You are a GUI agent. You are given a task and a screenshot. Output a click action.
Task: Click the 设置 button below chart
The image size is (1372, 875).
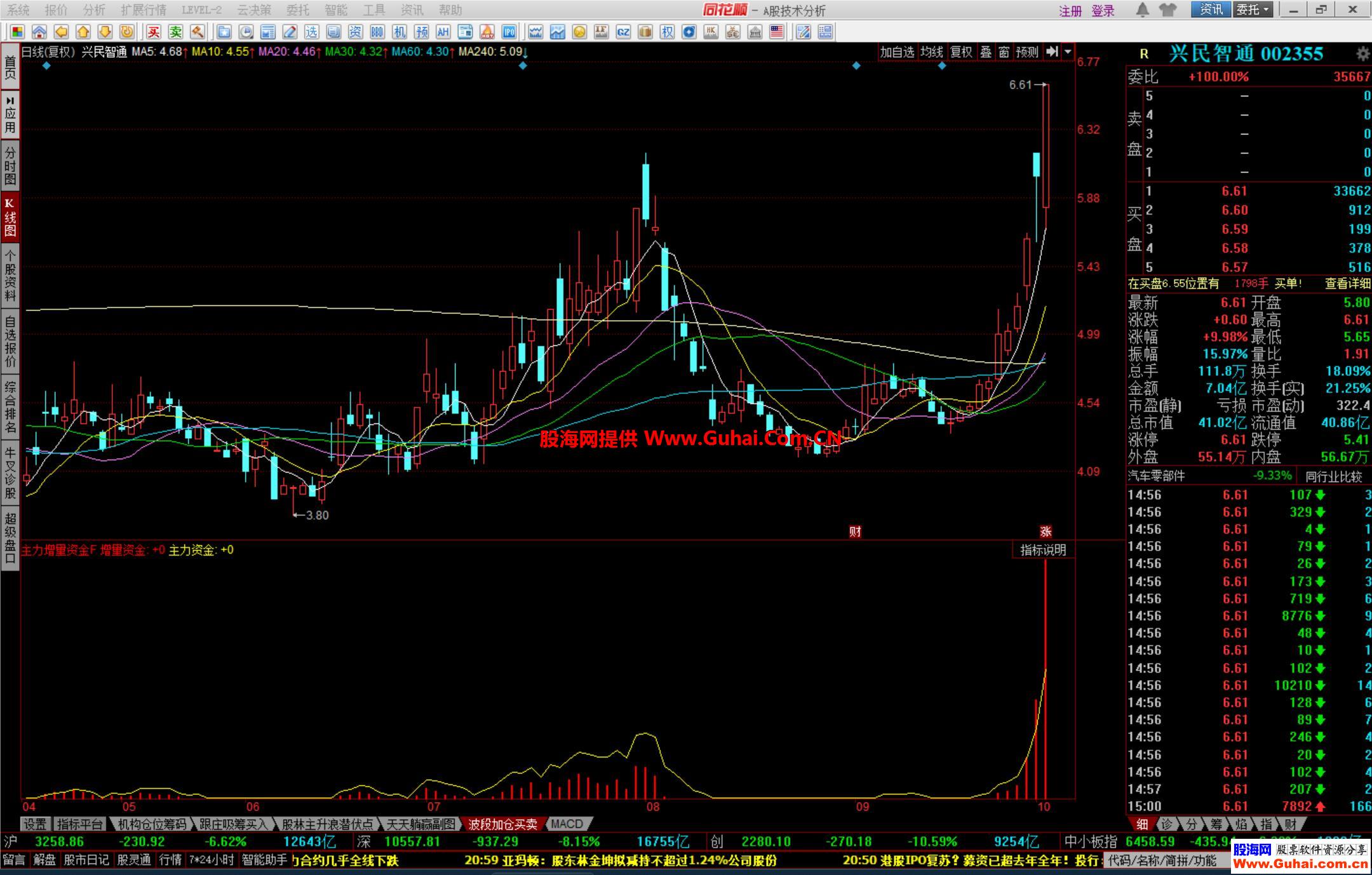(36, 824)
